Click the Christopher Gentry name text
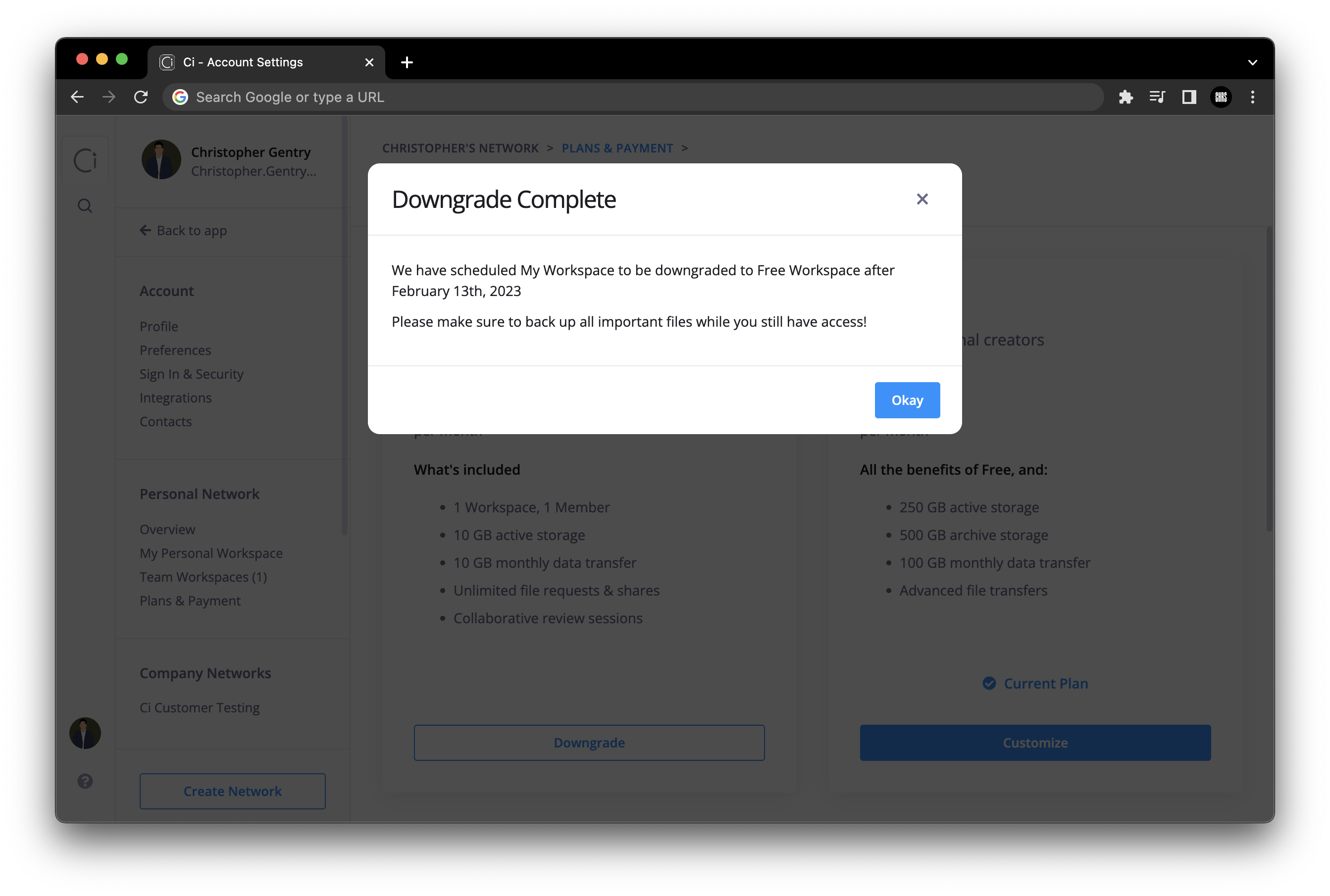This screenshot has height=896, width=1330. [251, 152]
